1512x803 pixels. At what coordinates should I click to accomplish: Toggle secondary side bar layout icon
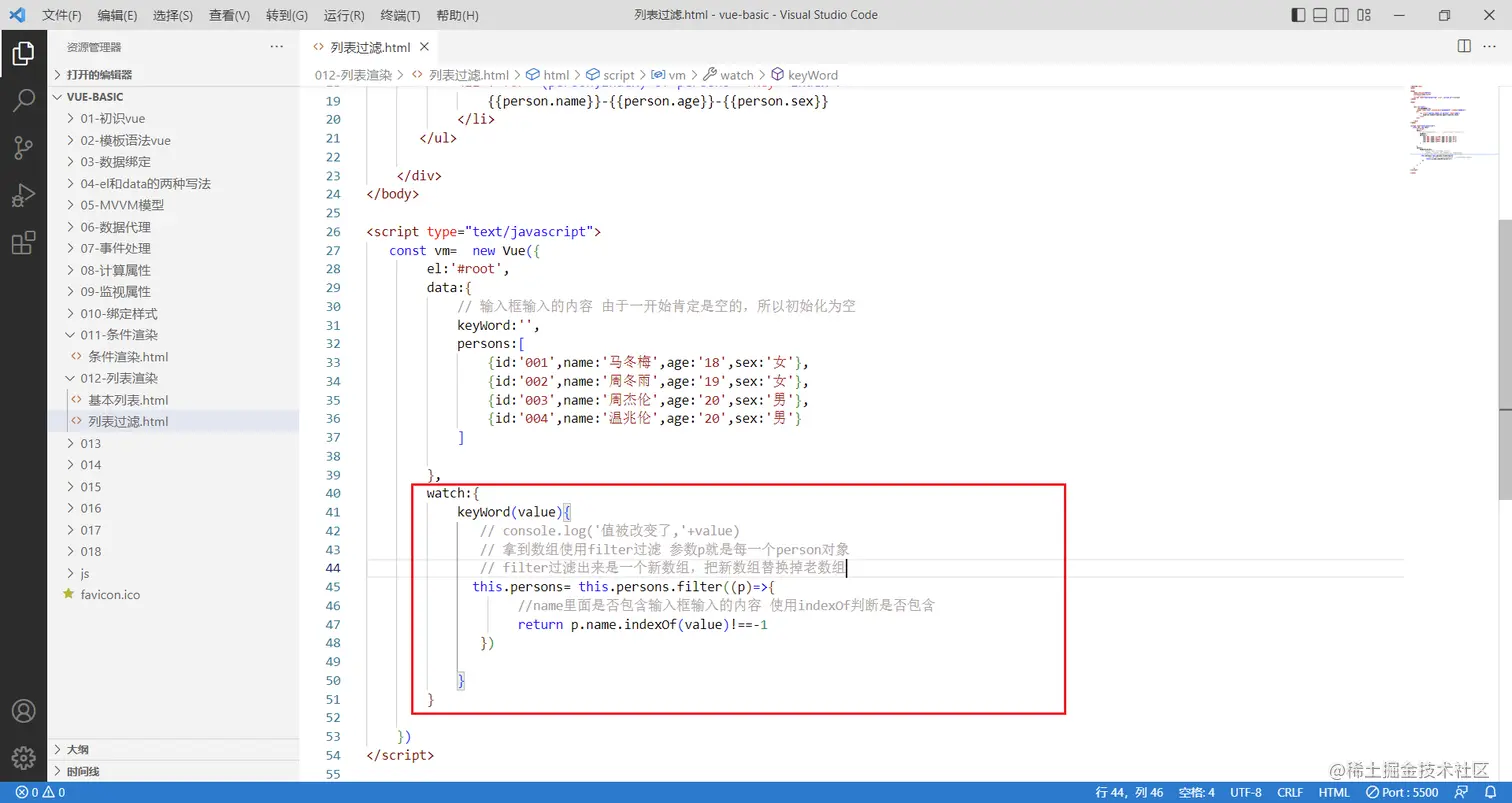tap(1342, 15)
